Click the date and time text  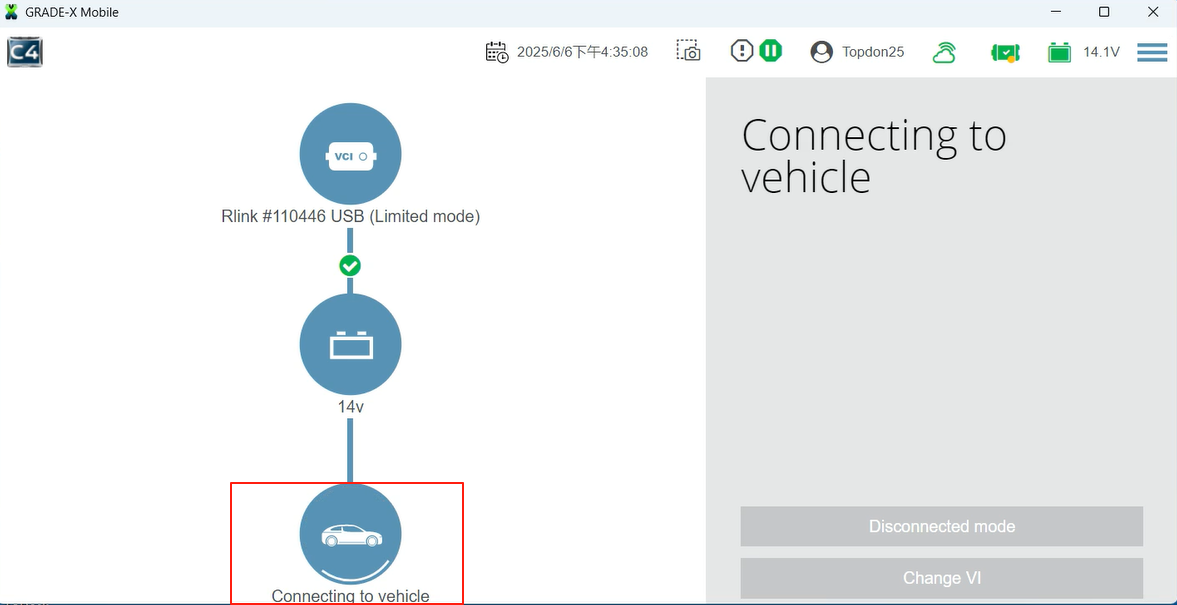click(582, 52)
